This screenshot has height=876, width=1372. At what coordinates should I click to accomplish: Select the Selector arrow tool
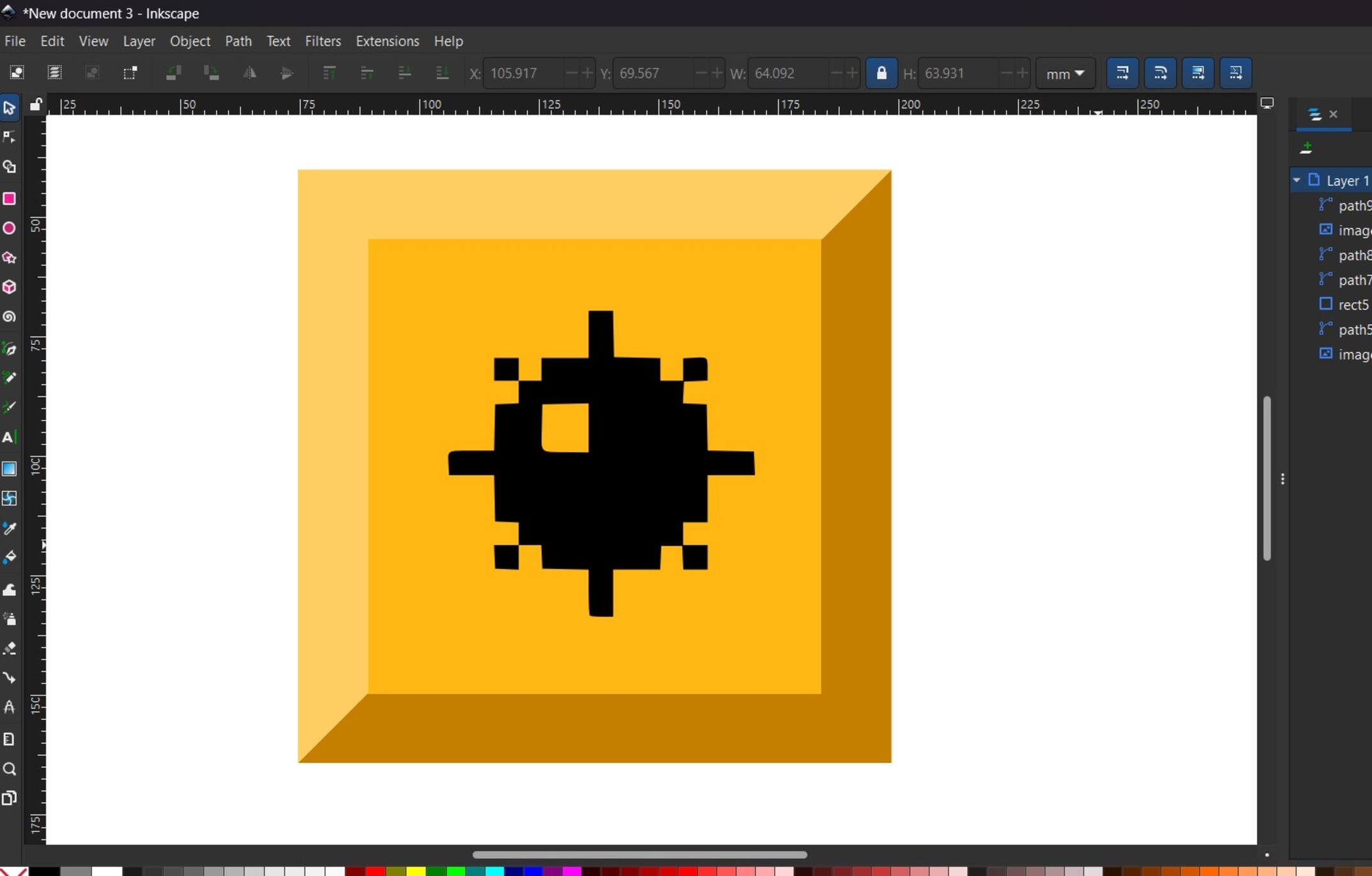10,107
